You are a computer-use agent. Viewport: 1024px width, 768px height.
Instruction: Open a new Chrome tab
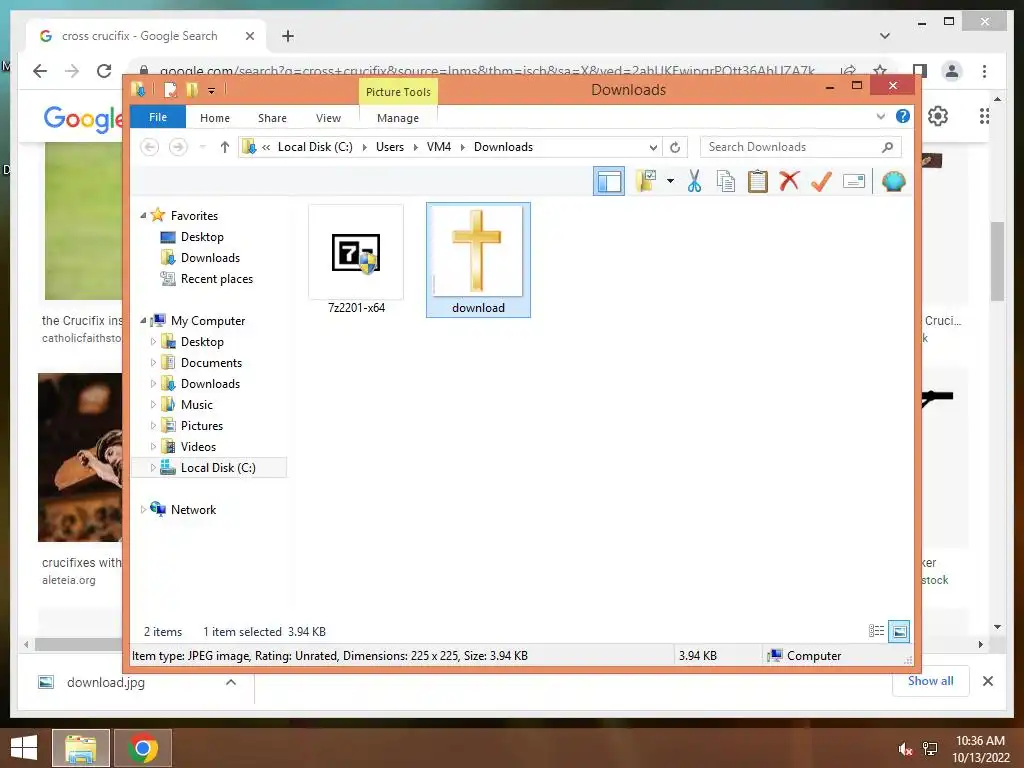288,36
